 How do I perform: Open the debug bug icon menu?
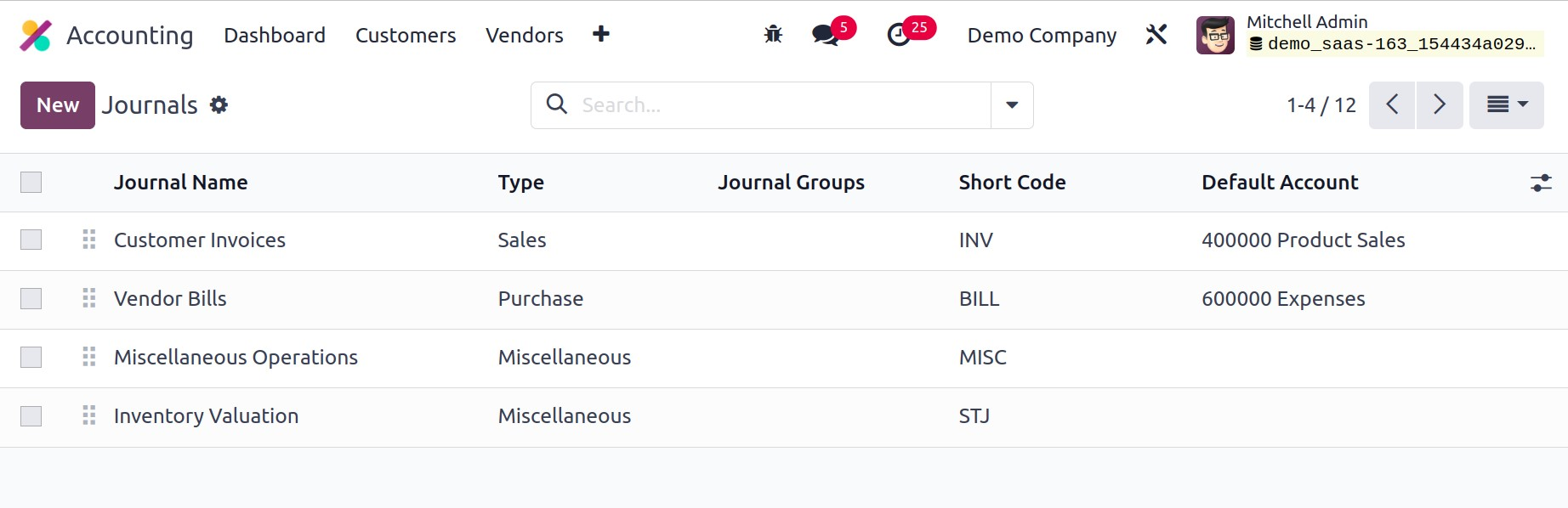point(773,35)
